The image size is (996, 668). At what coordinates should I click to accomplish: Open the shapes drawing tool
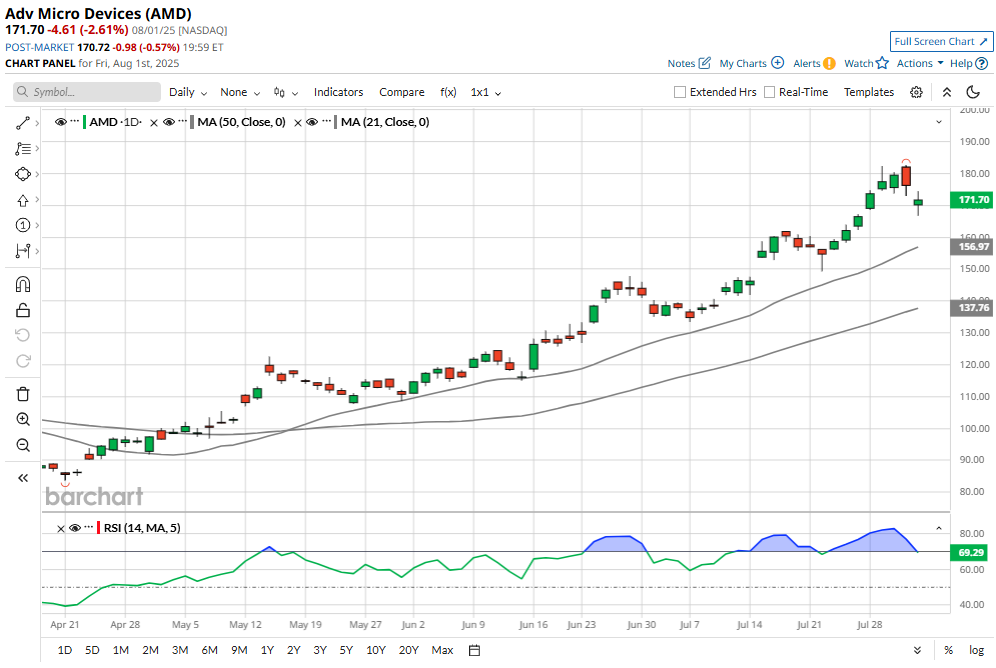coord(23,174)
